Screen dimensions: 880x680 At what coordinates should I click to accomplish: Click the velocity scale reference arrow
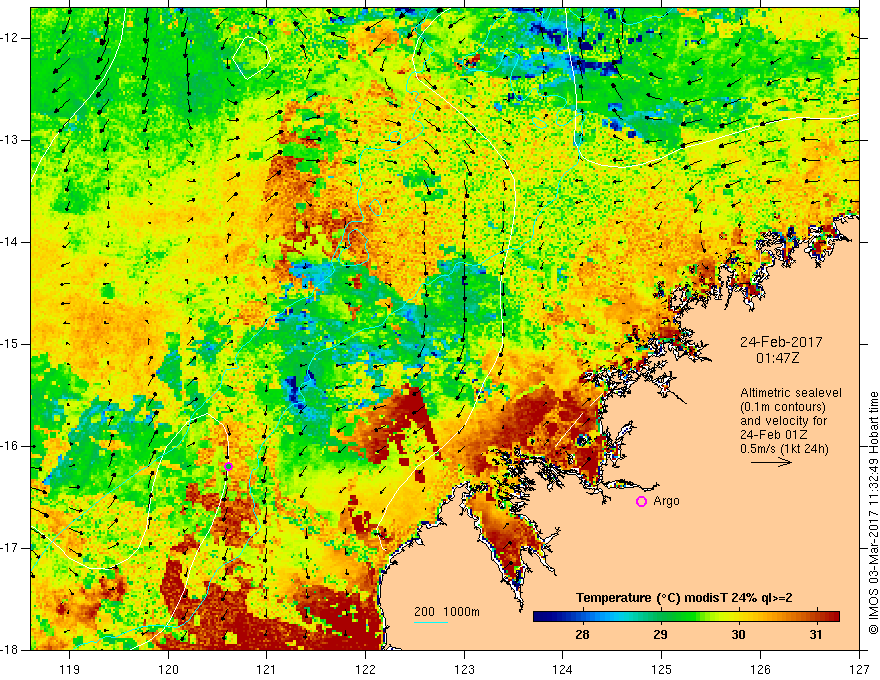[x=771, y=463]
